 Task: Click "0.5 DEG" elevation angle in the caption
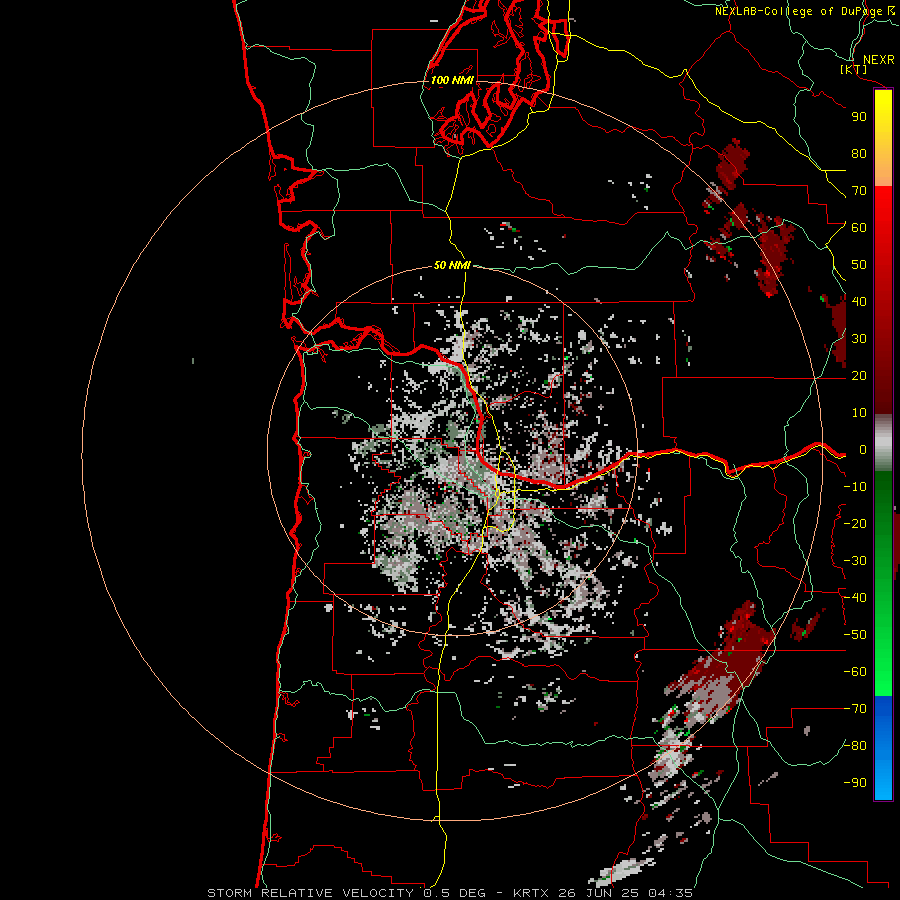pyautogui.click(x=455, y=893)
